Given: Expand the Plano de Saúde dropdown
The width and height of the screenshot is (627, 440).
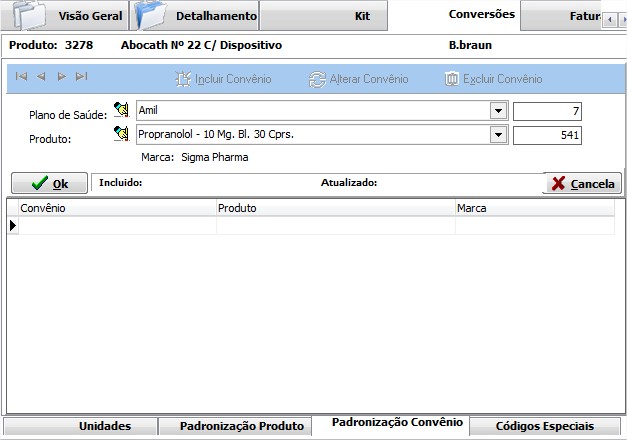Looking at the screenshot, I should click(x=497, y=111).
